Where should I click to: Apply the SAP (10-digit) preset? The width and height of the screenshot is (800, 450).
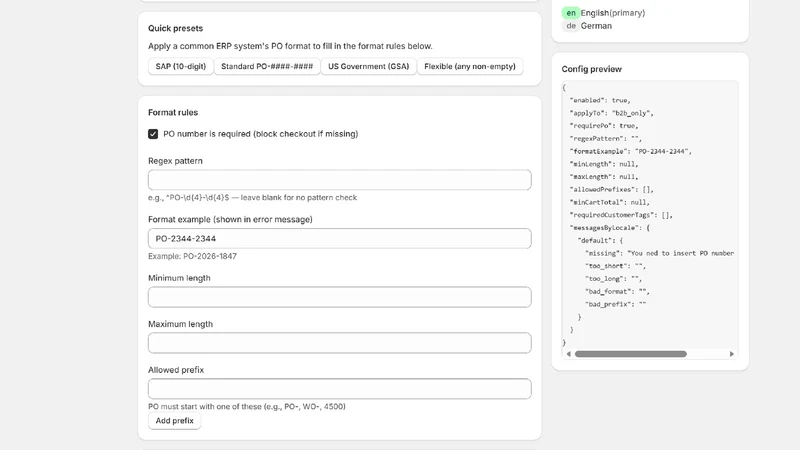point(181,66)
